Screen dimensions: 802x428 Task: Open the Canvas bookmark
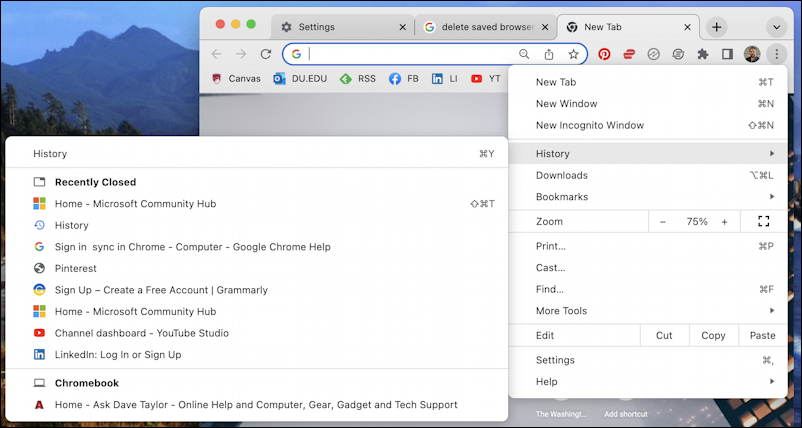coord(236,79)
